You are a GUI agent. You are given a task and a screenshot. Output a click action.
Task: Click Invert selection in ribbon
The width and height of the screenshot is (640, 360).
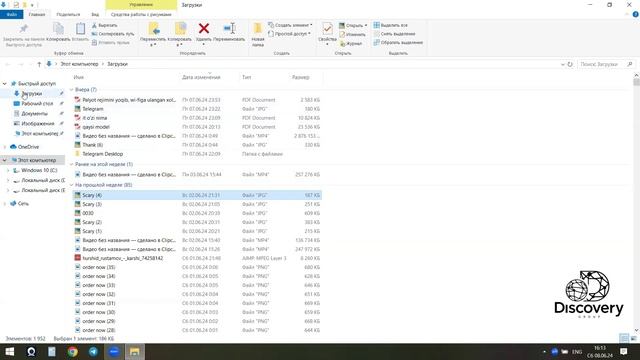(x=398, y=42)
